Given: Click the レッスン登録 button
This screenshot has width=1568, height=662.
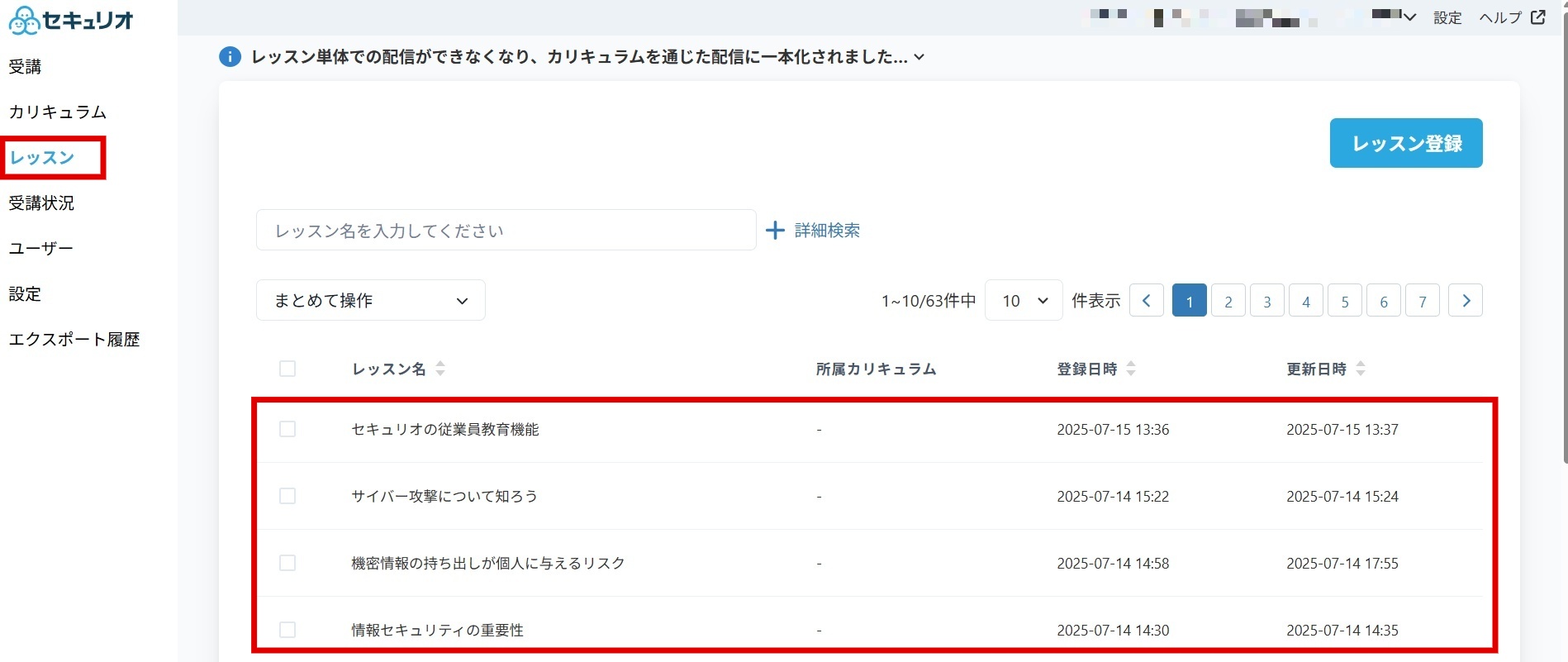Looking at the screenshot, I should 1406,143.
